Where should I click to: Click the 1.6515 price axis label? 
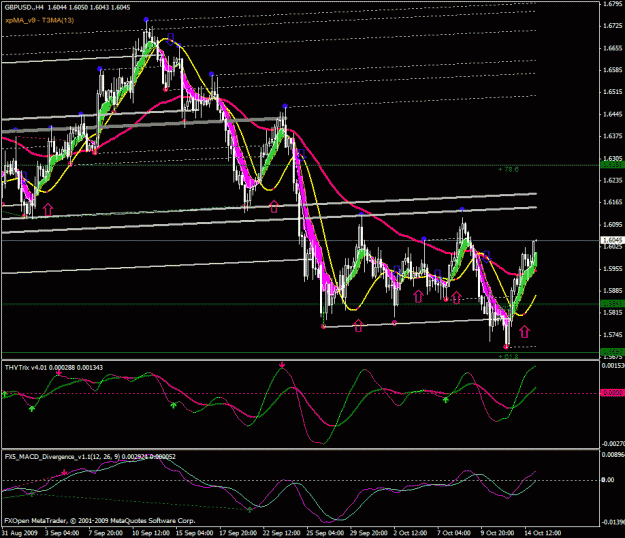(612, 92)
